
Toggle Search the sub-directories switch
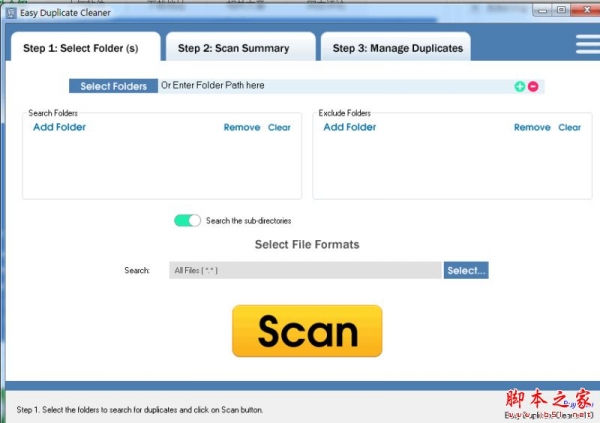pyautogui.click(x=187, y=220)
